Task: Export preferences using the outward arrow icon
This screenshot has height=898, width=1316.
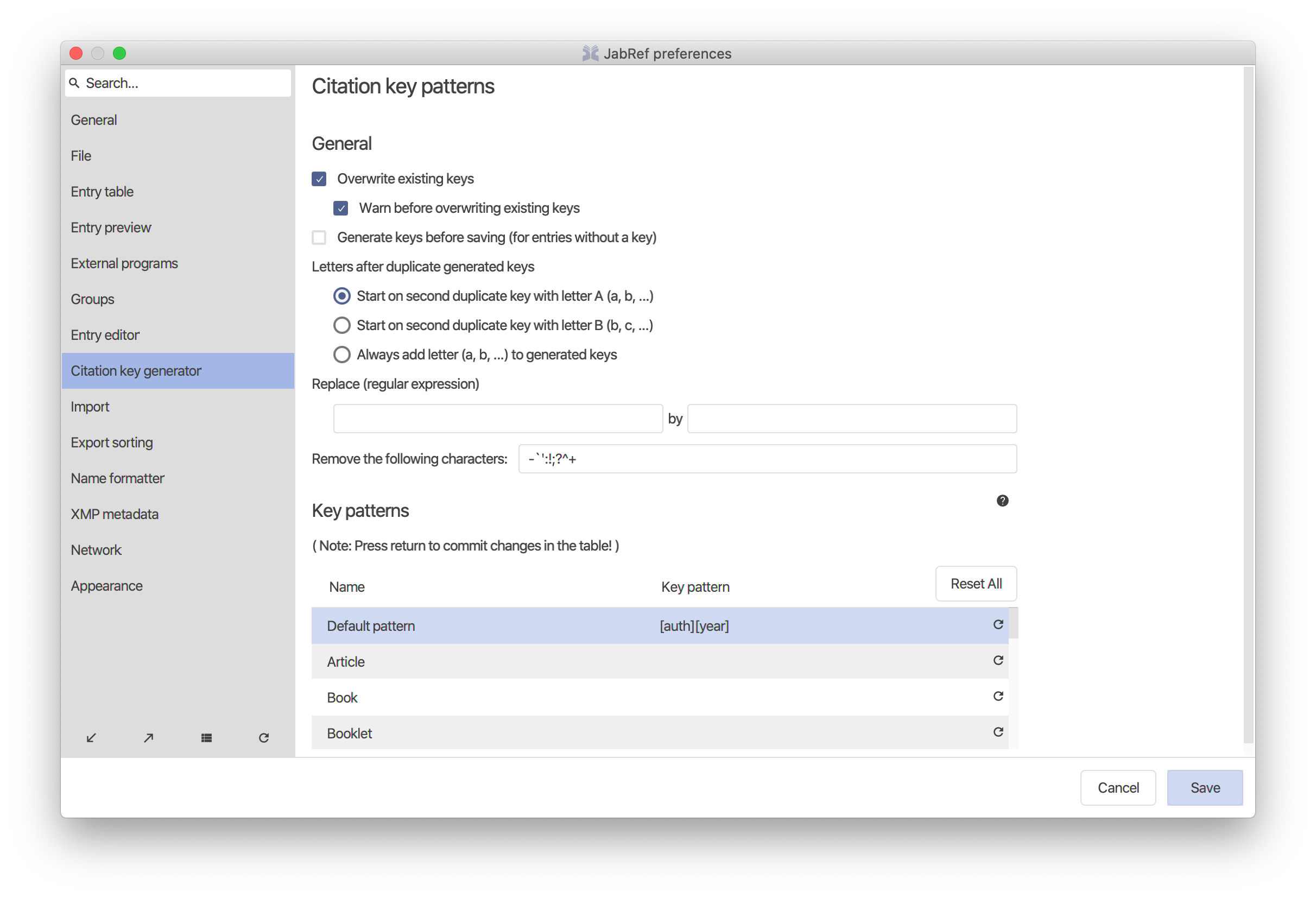Action: tap(148, 737)
